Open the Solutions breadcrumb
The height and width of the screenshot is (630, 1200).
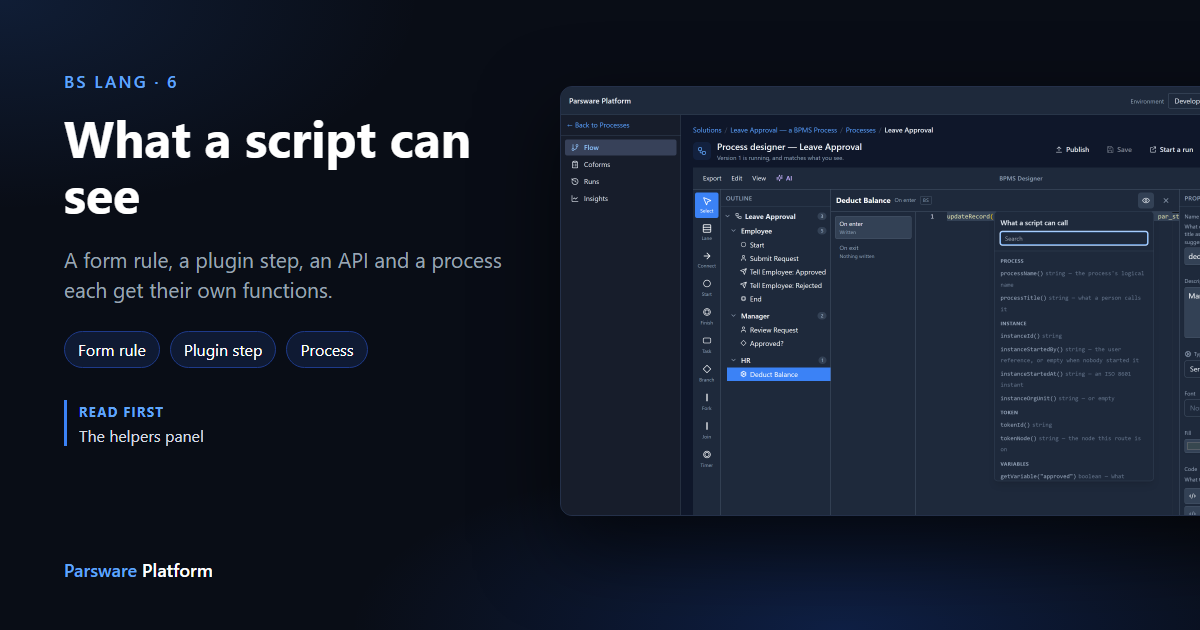click(707, 130)
